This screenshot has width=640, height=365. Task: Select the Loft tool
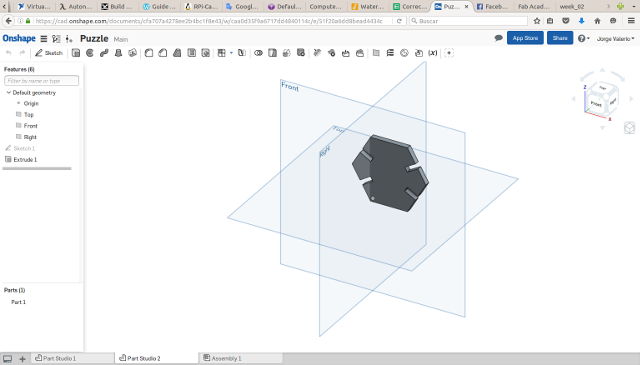[x=118, y=53]
